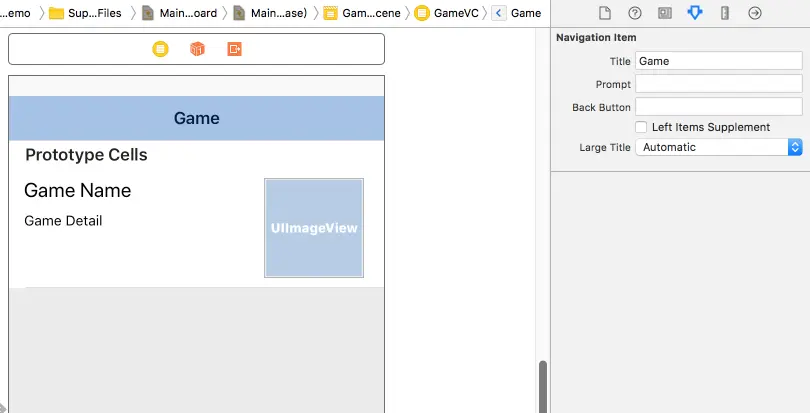Image resolution: width=810 pixels, height=413 pixels.
Task: Select the yellow view controller icon in scene dock
Action: pos(160,49)
